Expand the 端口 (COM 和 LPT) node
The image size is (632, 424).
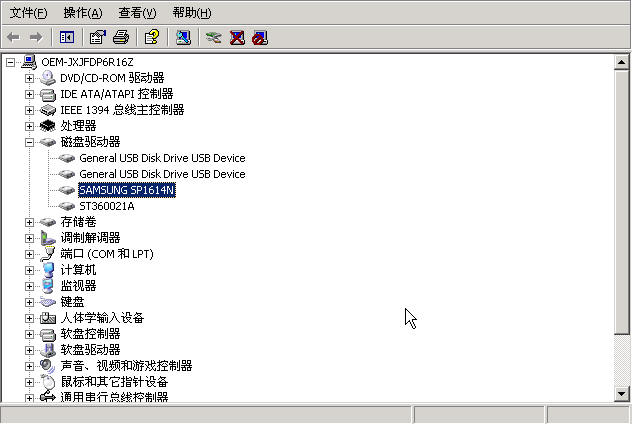(x=29, y=254)
